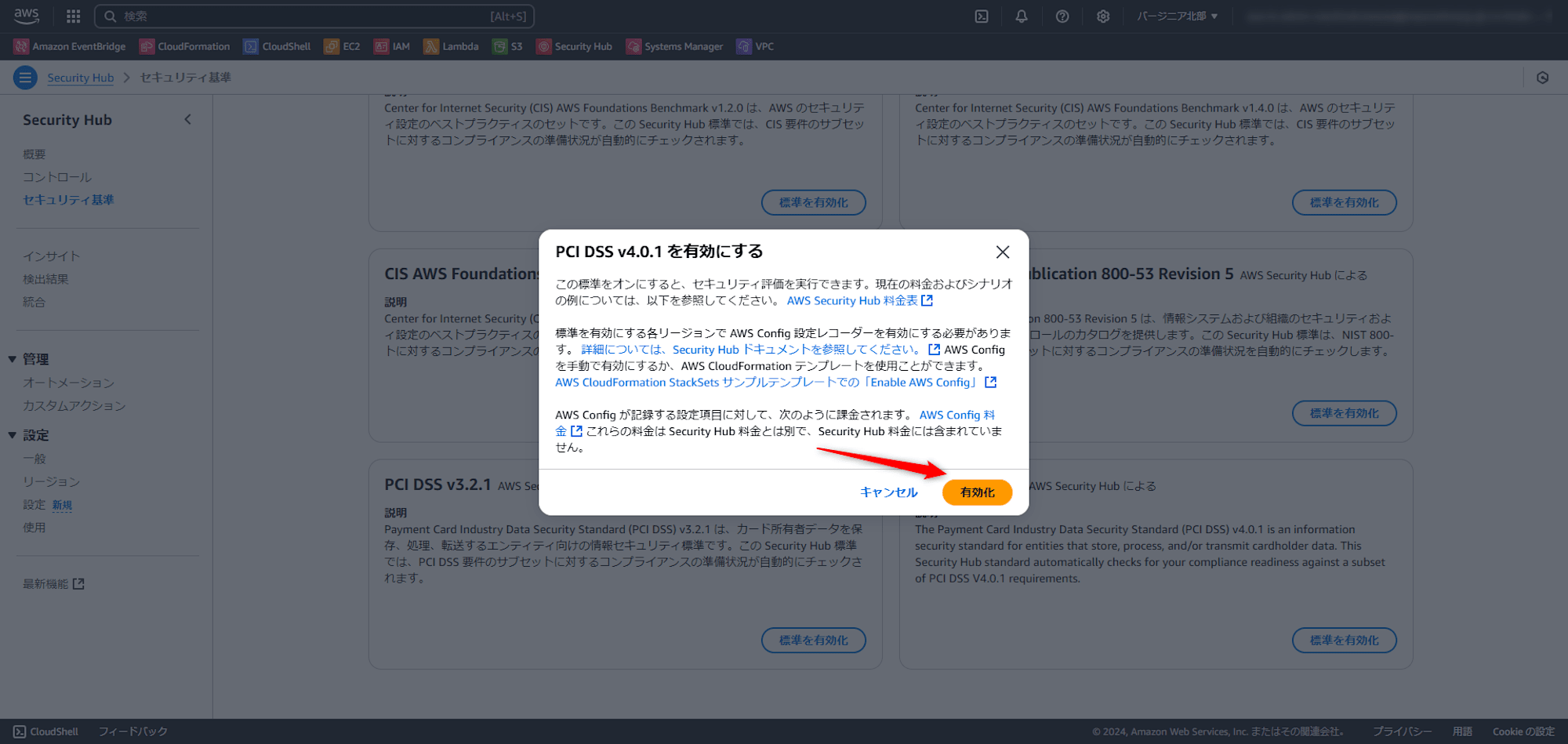Open 検出結果 in the sidebar

tap(45, 279)
